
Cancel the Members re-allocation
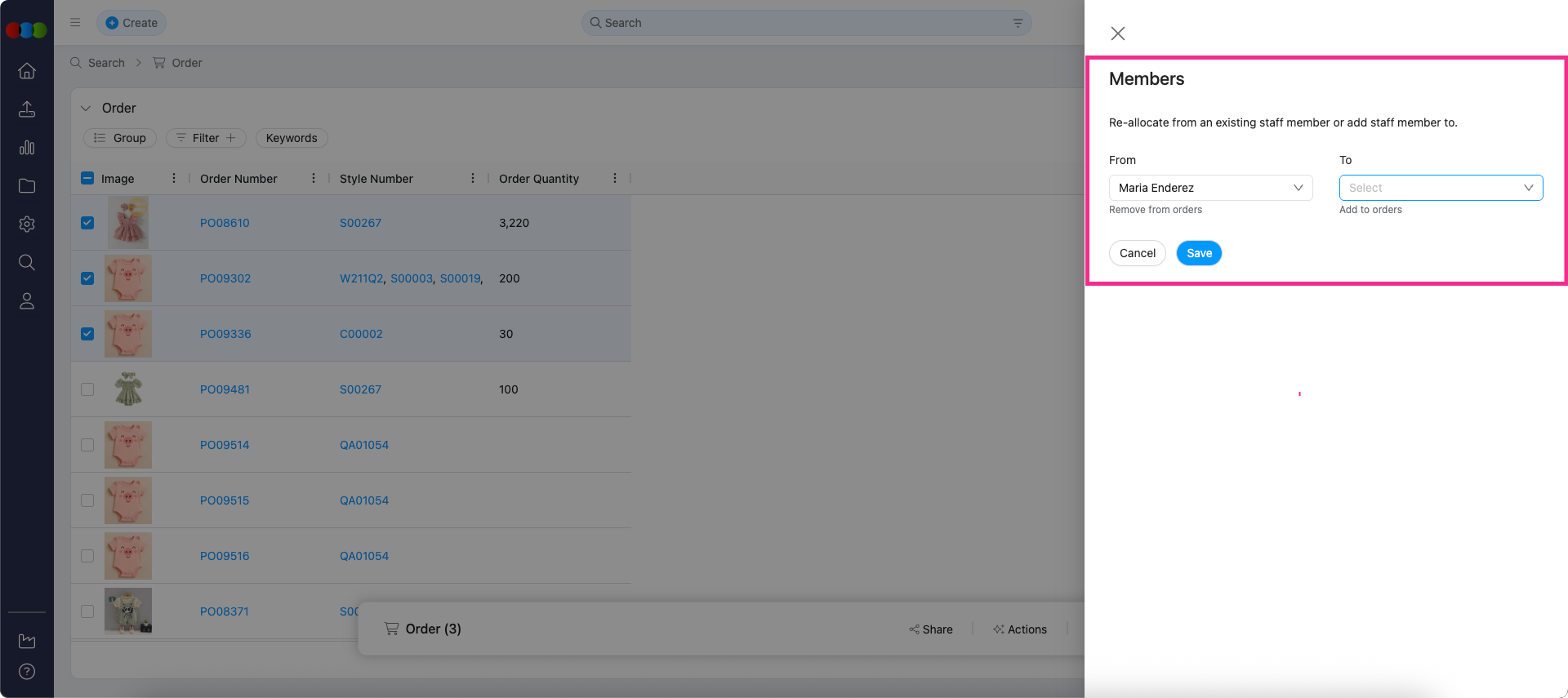(x=1137, y=253)
